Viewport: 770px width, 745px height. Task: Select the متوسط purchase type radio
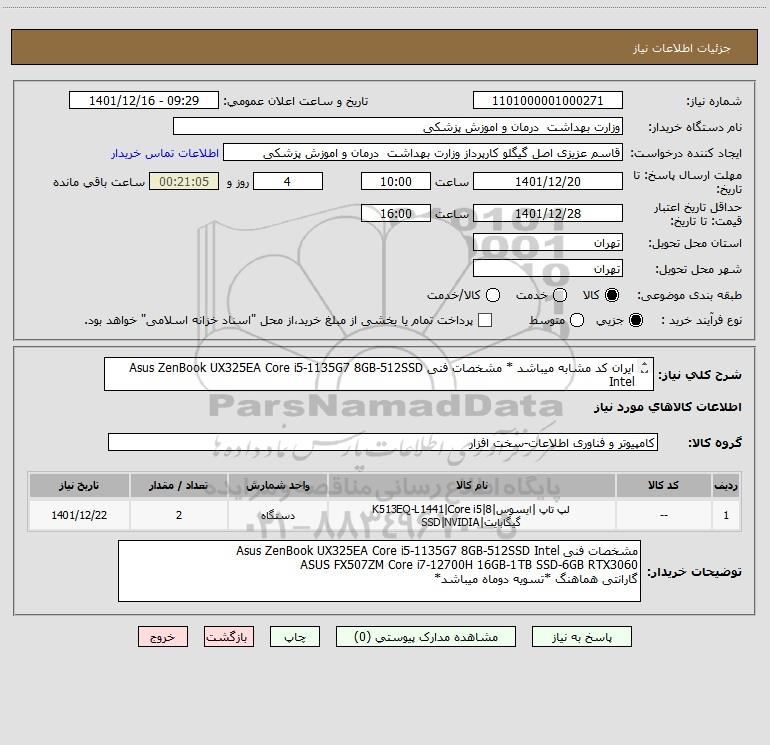577,320
